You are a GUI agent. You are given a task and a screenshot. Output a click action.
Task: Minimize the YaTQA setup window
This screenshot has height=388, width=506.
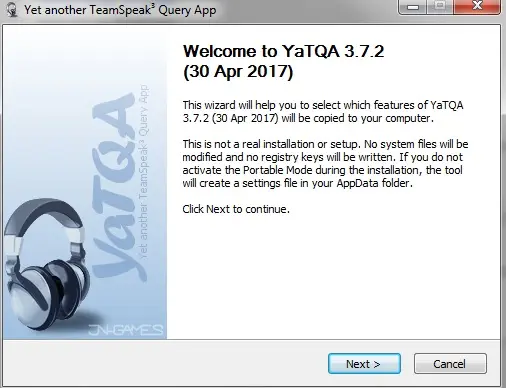coord(413,6)
